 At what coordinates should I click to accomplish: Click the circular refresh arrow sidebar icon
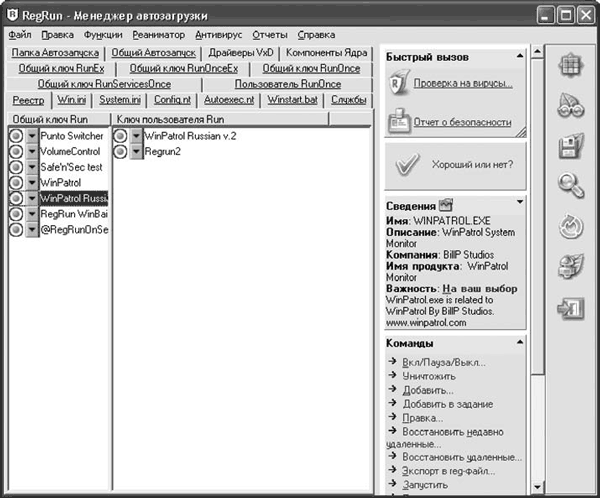coord(571,226)
